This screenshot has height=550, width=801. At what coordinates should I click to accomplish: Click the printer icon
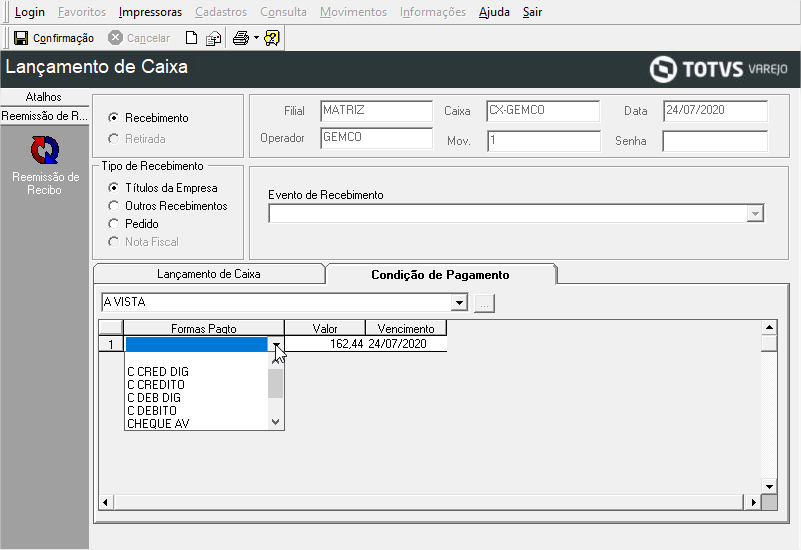241,38
